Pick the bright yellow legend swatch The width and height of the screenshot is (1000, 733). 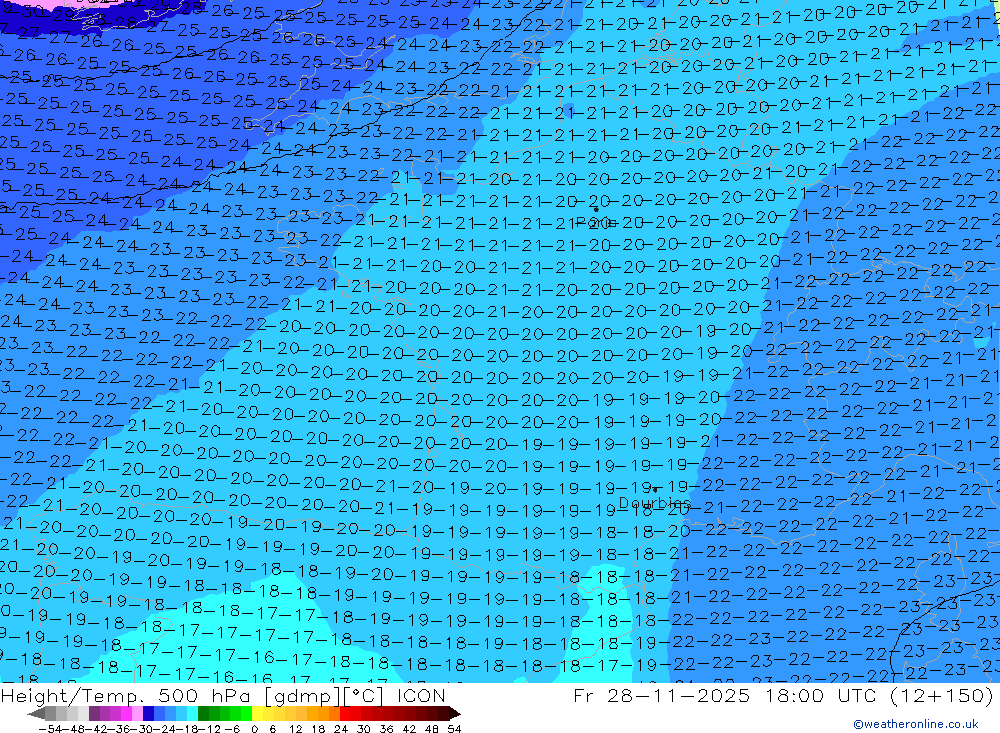point(258,714)
